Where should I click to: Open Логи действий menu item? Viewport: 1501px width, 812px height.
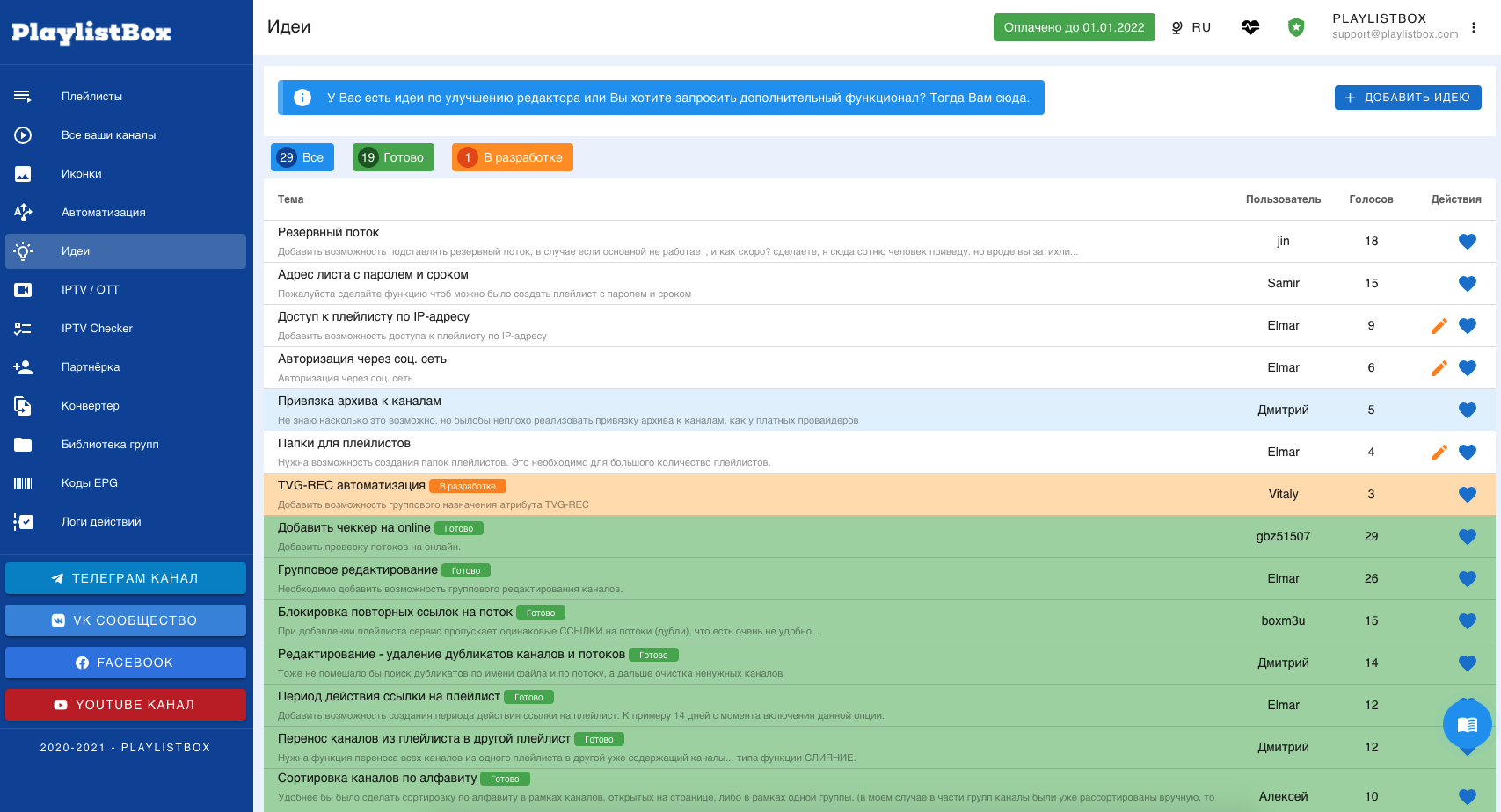click(x=126, y=522)
